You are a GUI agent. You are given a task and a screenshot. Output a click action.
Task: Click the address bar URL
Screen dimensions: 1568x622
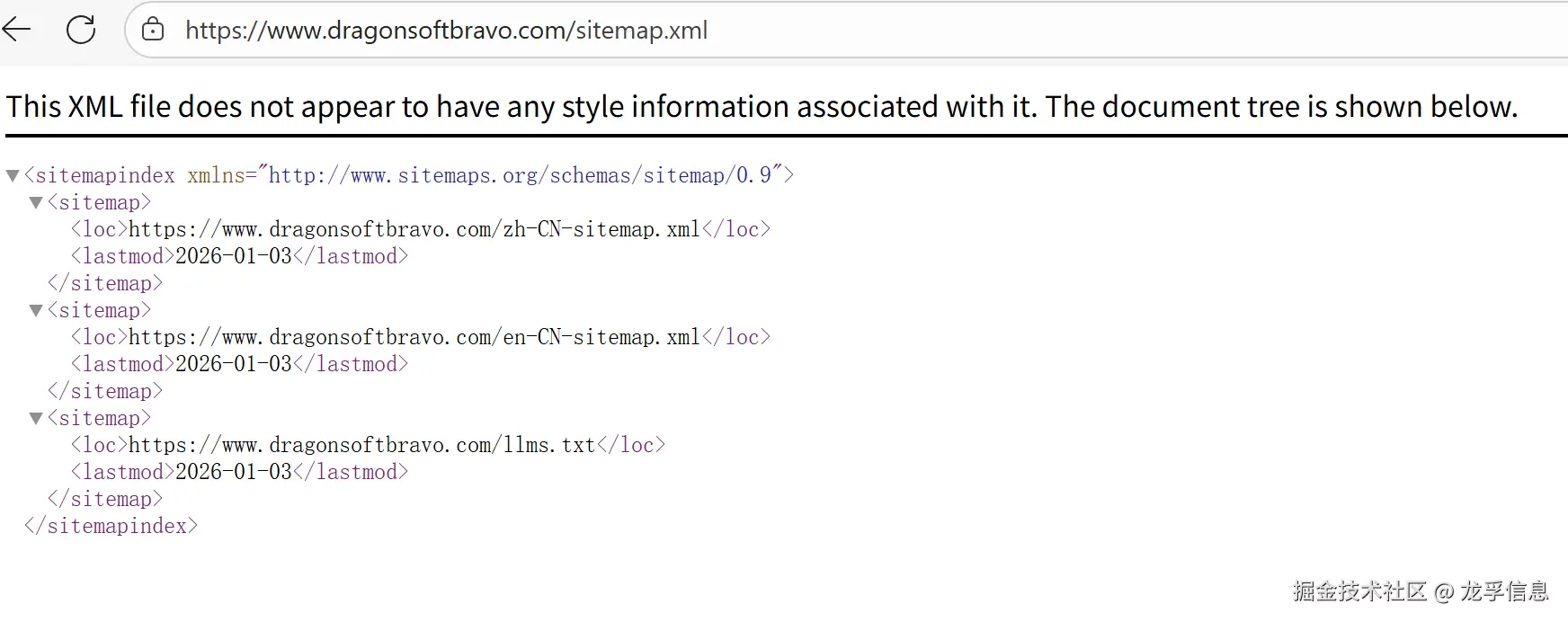click(446, 31)
